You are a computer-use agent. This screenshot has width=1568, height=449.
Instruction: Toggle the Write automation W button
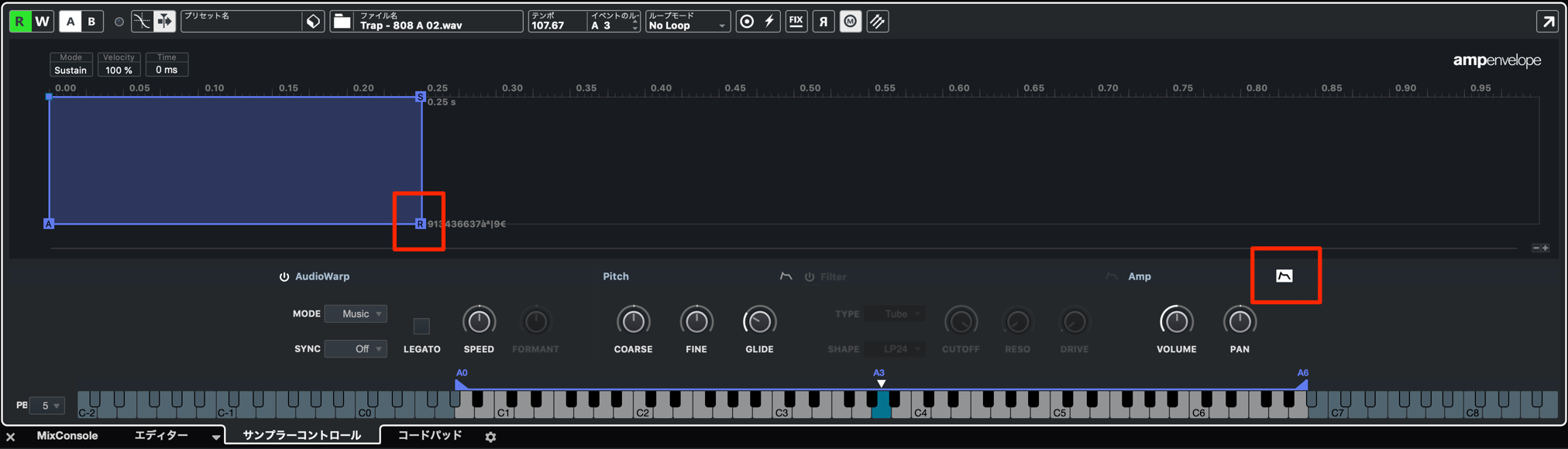pos(43,22)
